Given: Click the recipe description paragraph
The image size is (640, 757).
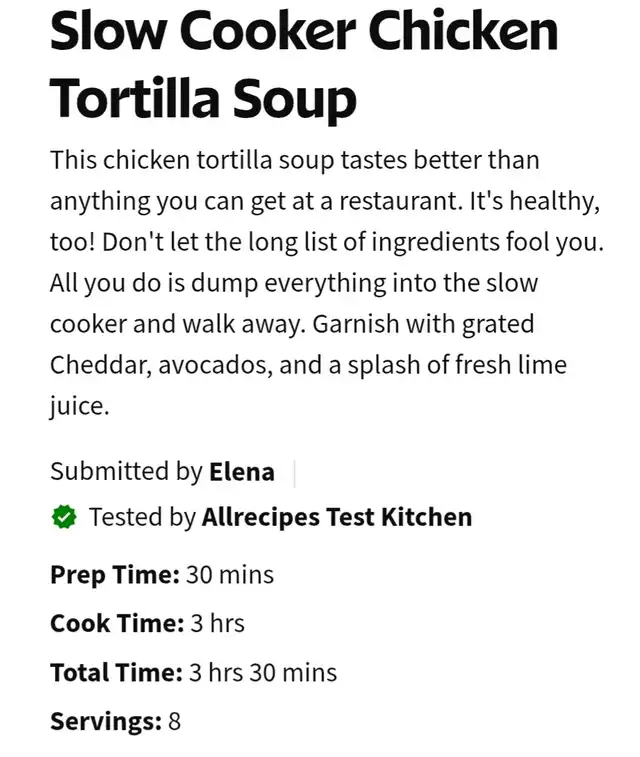Looking at the screenshot, I should click(x=327, y=282).
